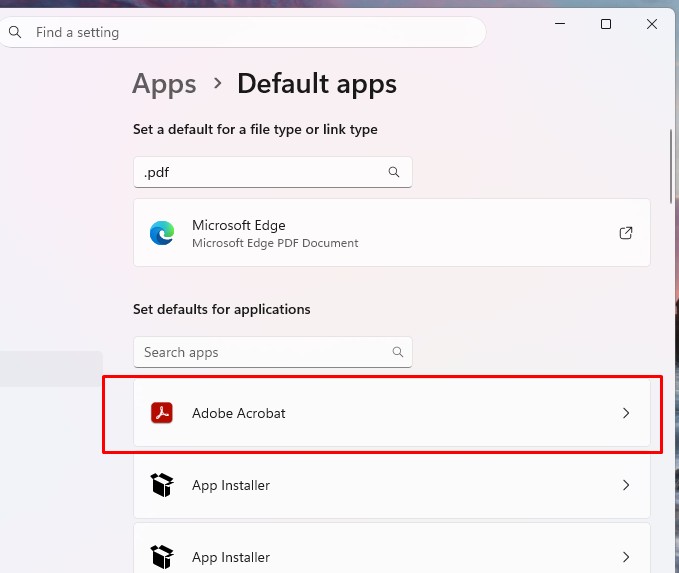The width and height of the screenshot is (679, 573).
Task: Open Microsoft Edge PDF default entry
Action: point(392,233)
